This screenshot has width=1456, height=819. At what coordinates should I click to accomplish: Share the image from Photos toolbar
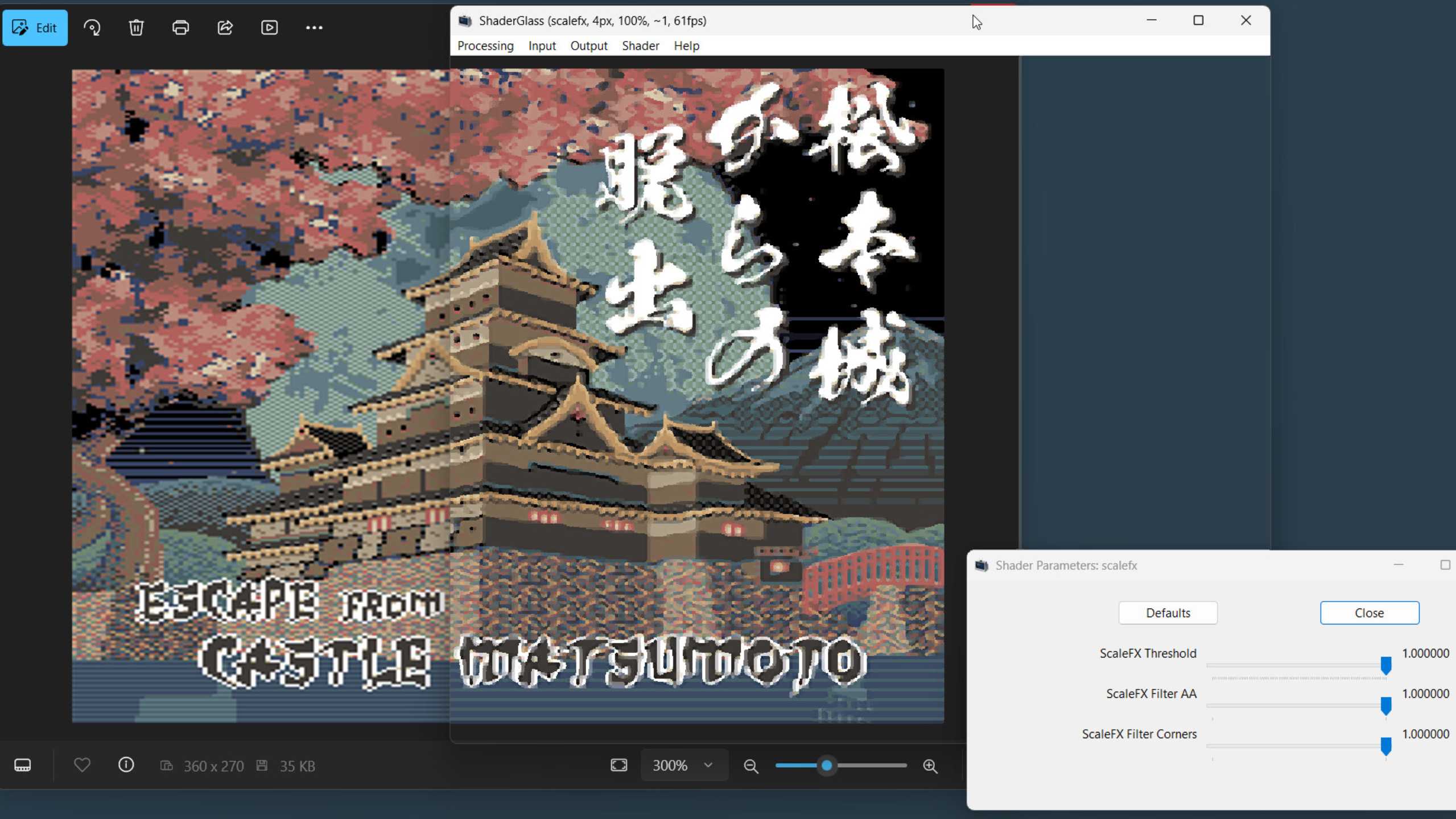(x=225, y=27)
